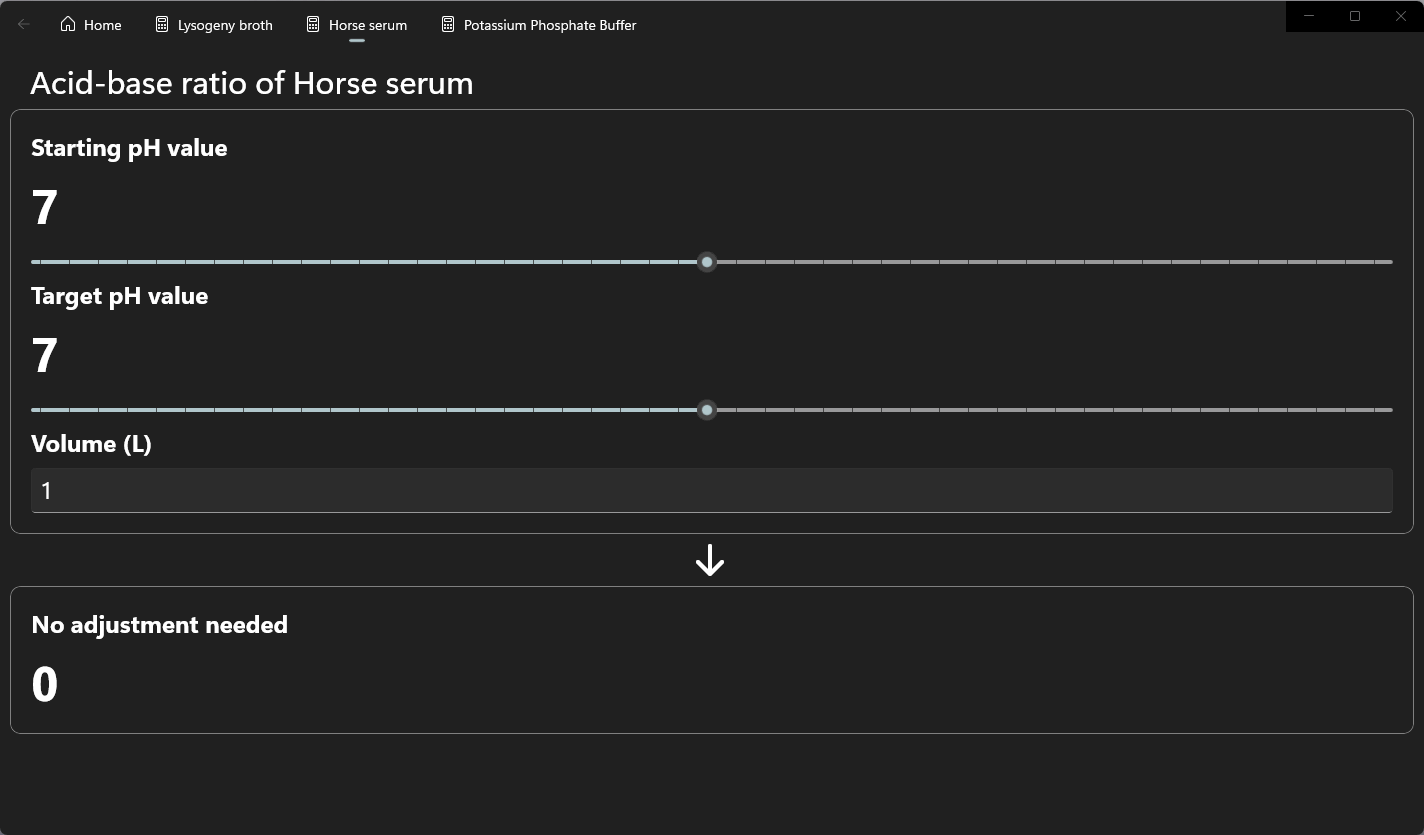Maximize the application window

1355,16
